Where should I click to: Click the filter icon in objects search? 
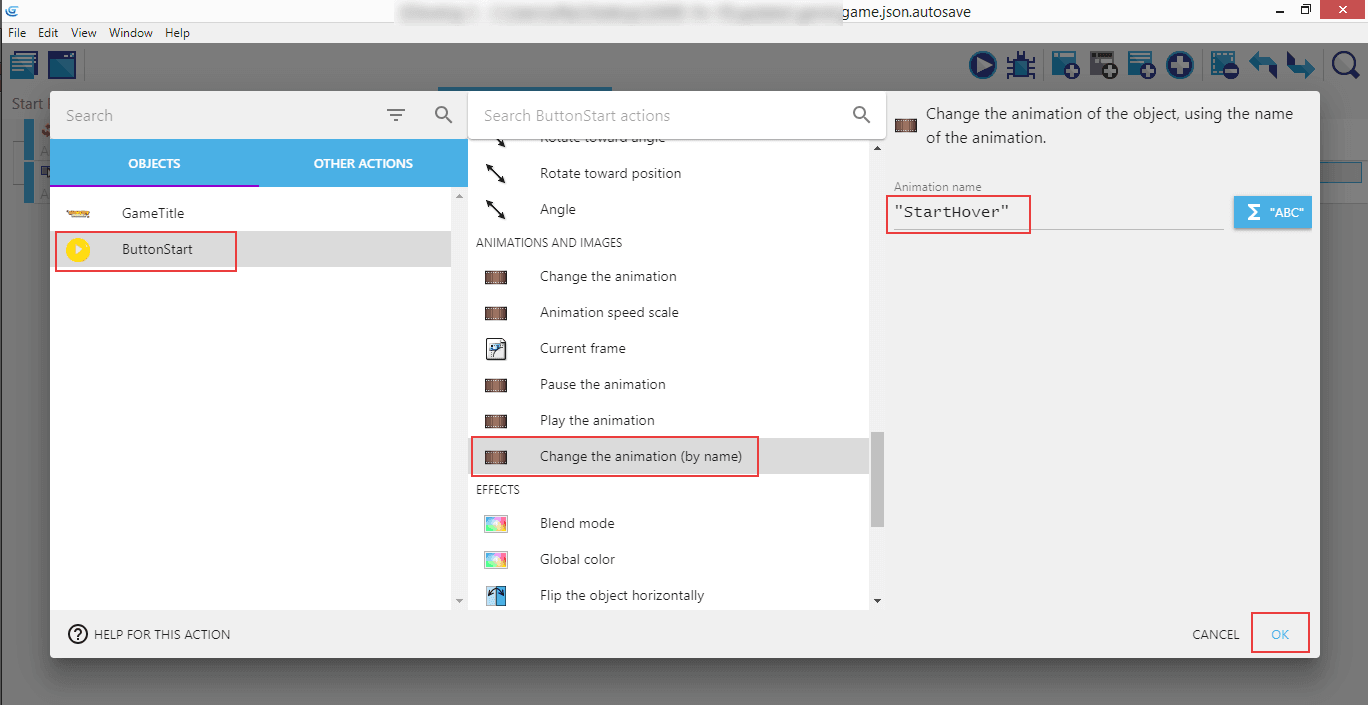click(396, 115)
